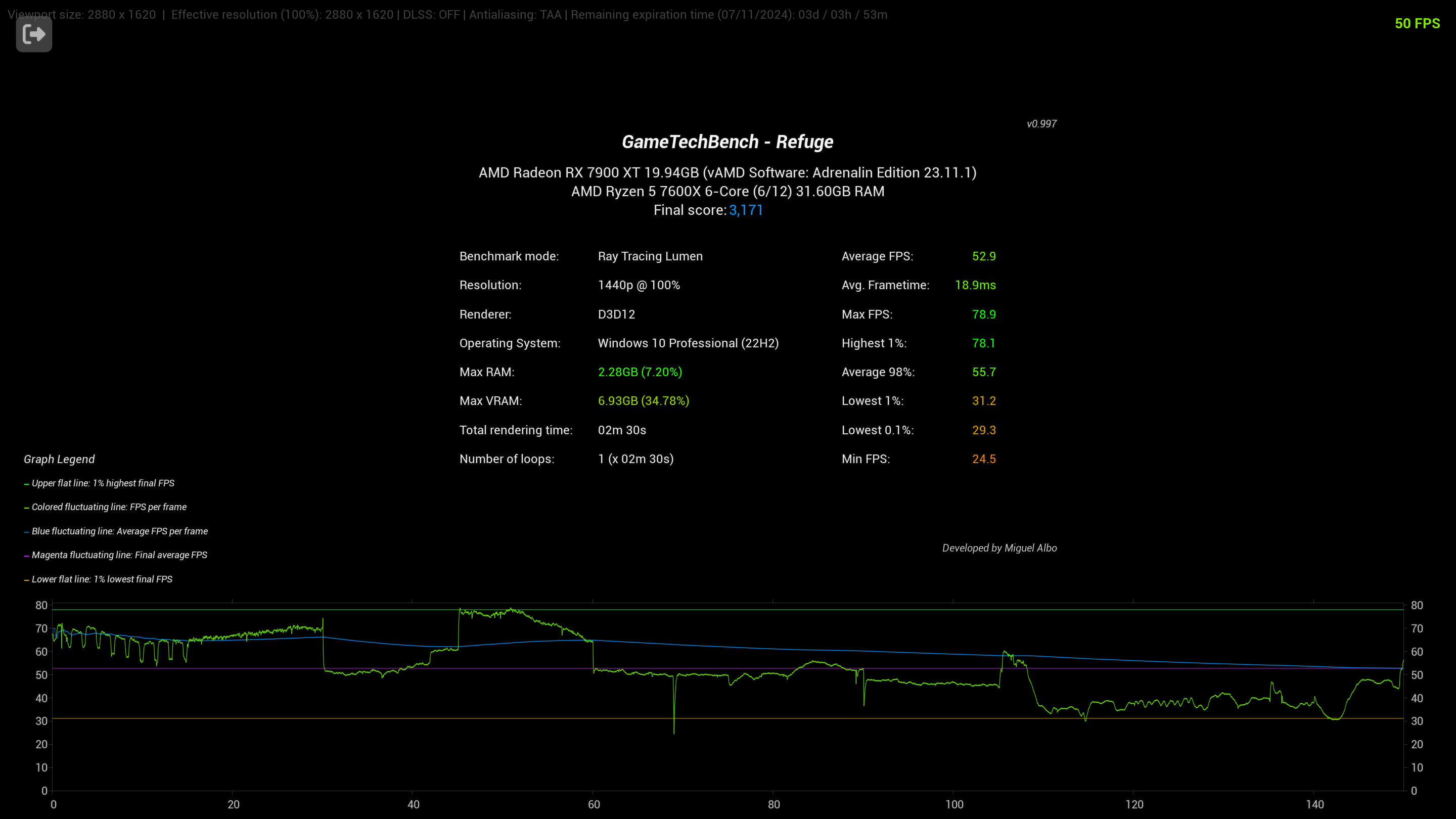Click the x-axis tick labeled 60 on graph
The image size is (1456, 819).
[594, 805]
